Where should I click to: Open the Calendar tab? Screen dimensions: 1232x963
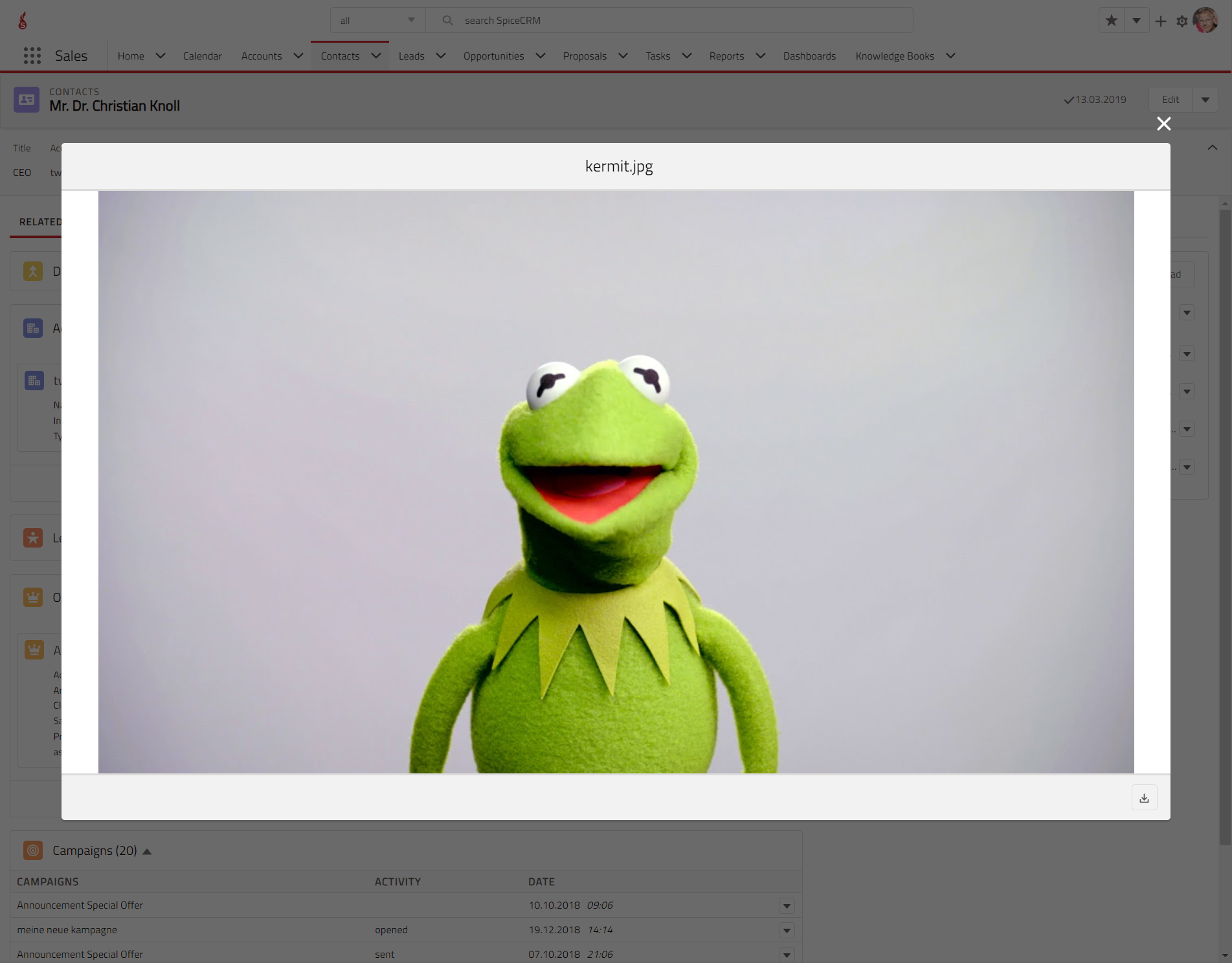coord(202,56)
